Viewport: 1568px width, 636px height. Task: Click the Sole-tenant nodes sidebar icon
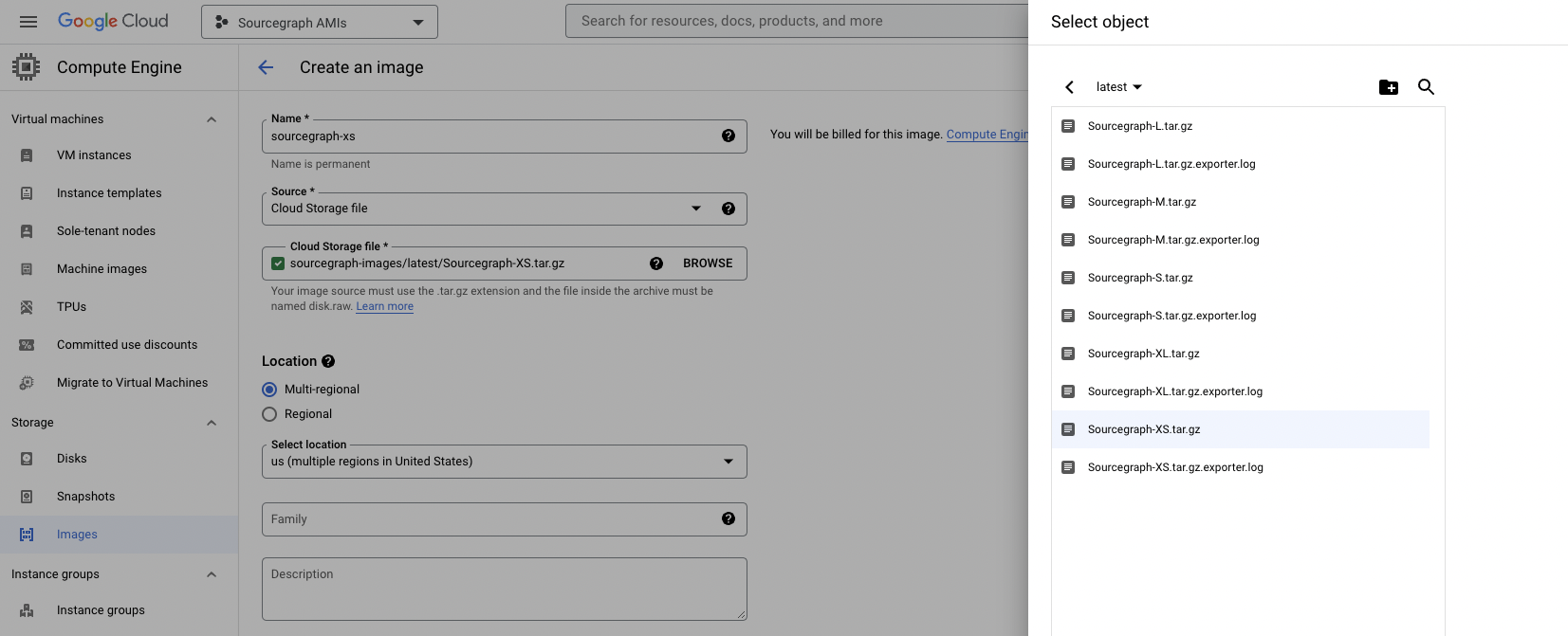tap(27, 231)
